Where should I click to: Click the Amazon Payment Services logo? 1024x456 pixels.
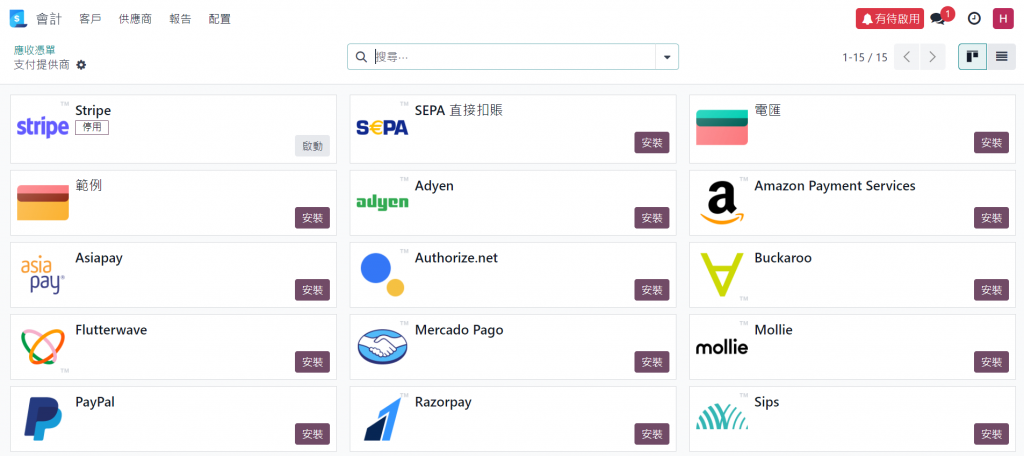[x=722, y=202]
